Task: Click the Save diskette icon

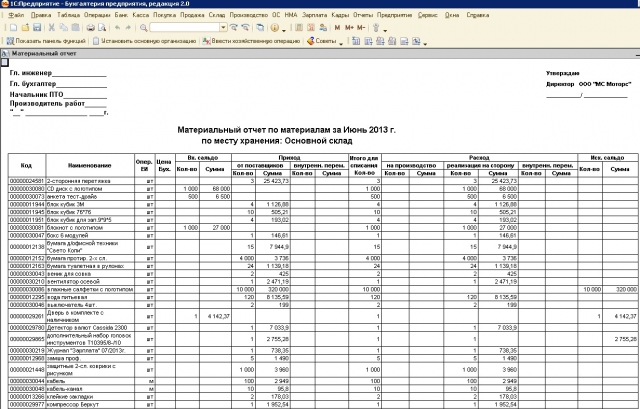Action: tap(37, 28)
